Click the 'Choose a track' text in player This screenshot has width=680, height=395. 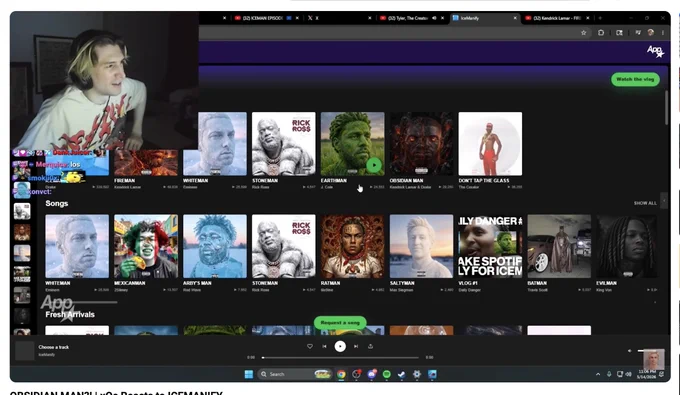[x=53, y=347]
